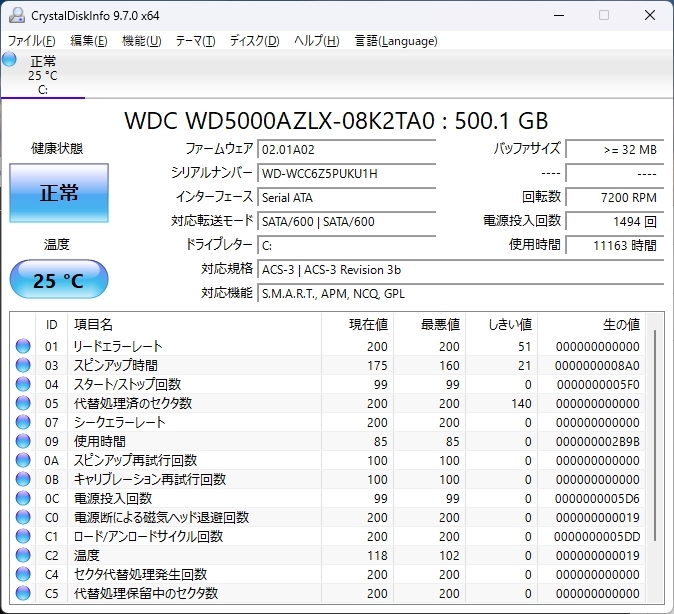Click the threshold value 51

tap(524, 347)
